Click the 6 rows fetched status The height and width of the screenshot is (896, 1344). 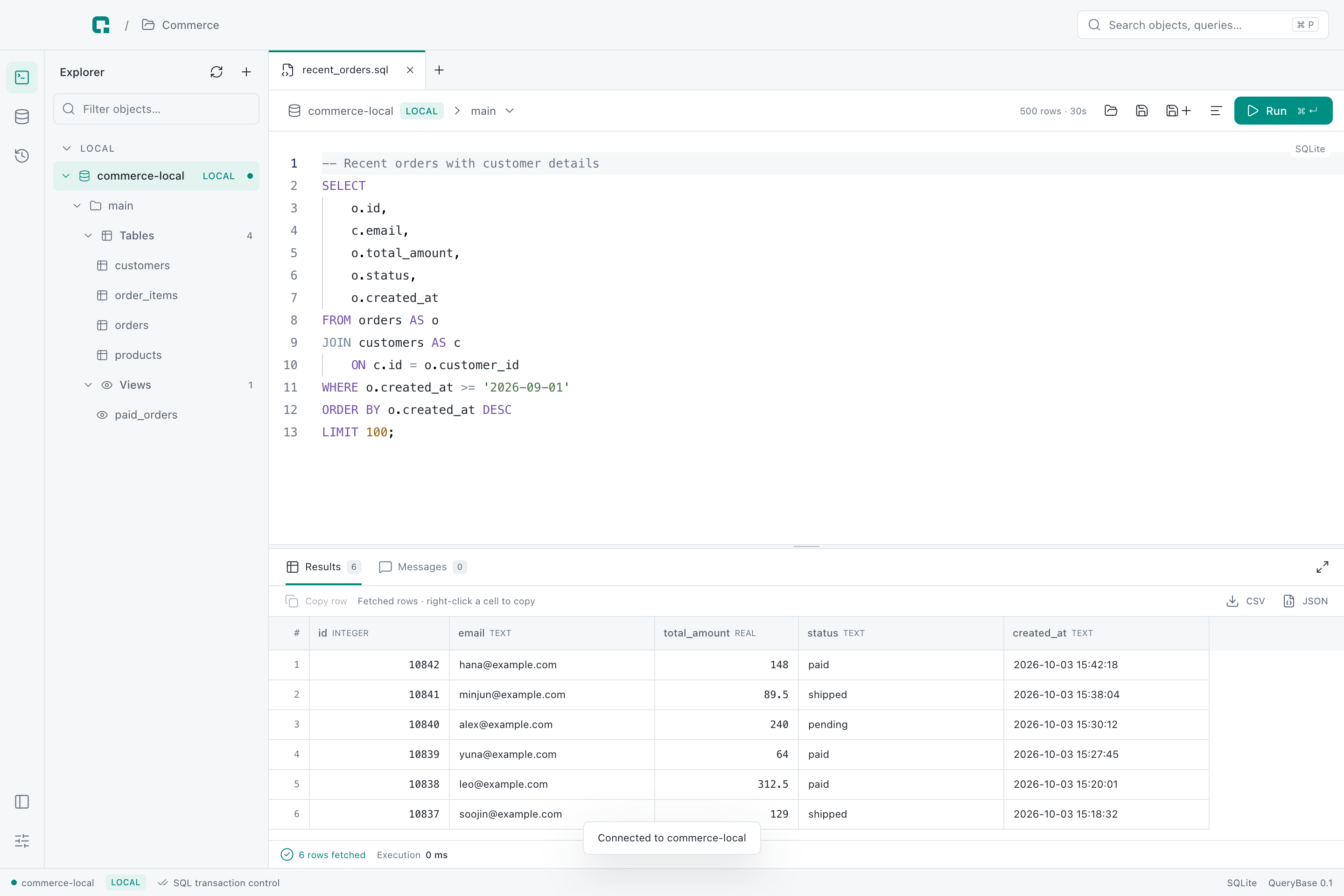click(323, 855)
